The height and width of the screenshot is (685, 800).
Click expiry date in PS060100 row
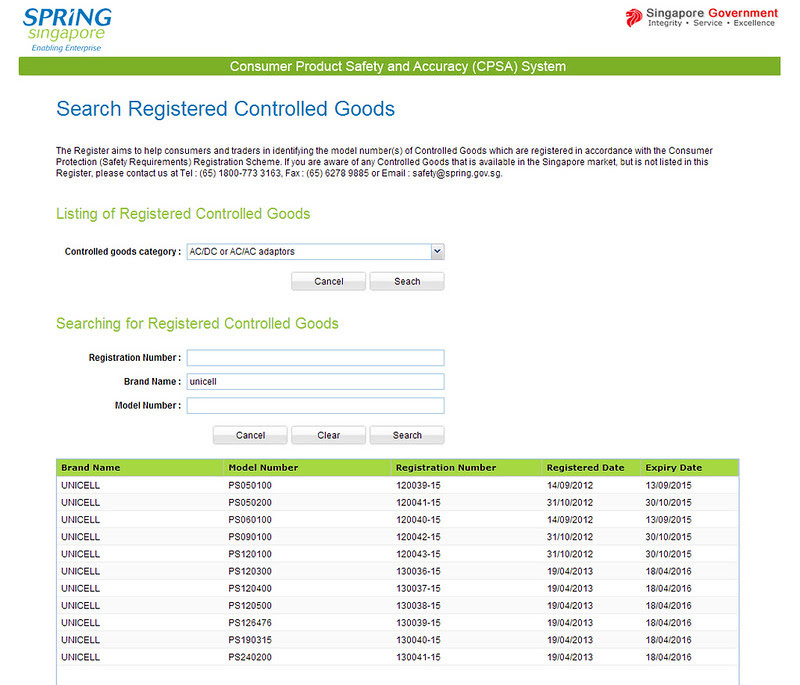coord(668,520)
